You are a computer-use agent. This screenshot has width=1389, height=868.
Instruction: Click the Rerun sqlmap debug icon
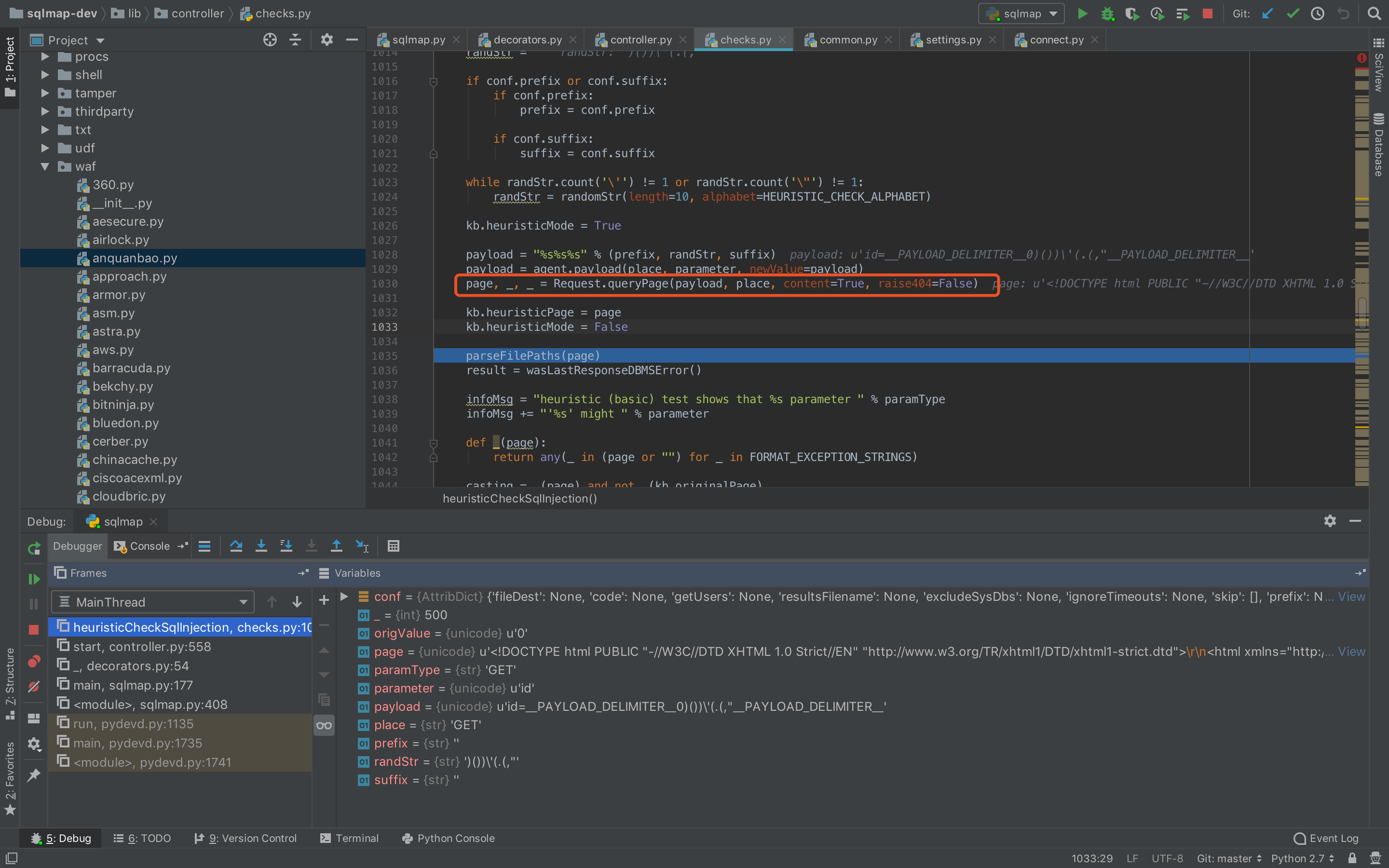coord(34,548)
